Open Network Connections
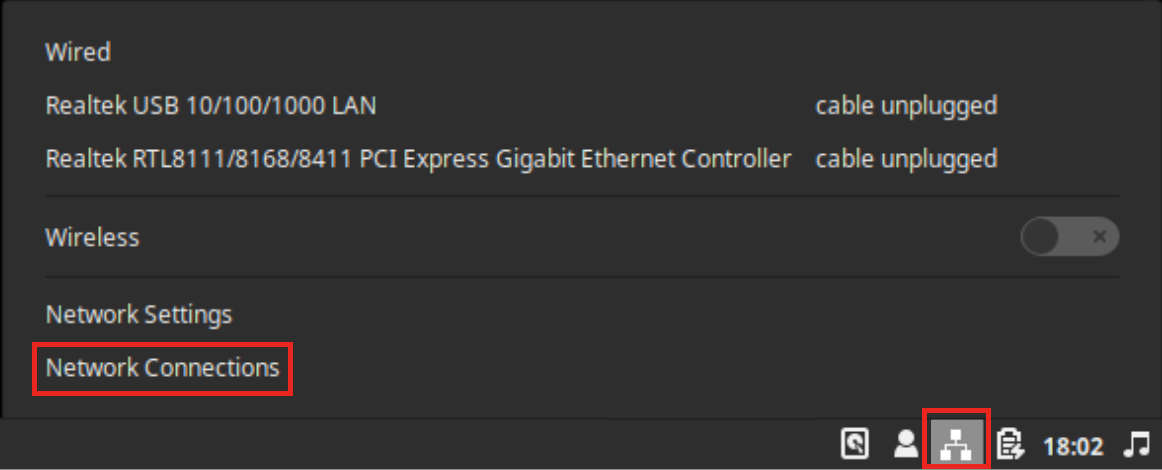Screen dimensions: 1162x470 162,368
